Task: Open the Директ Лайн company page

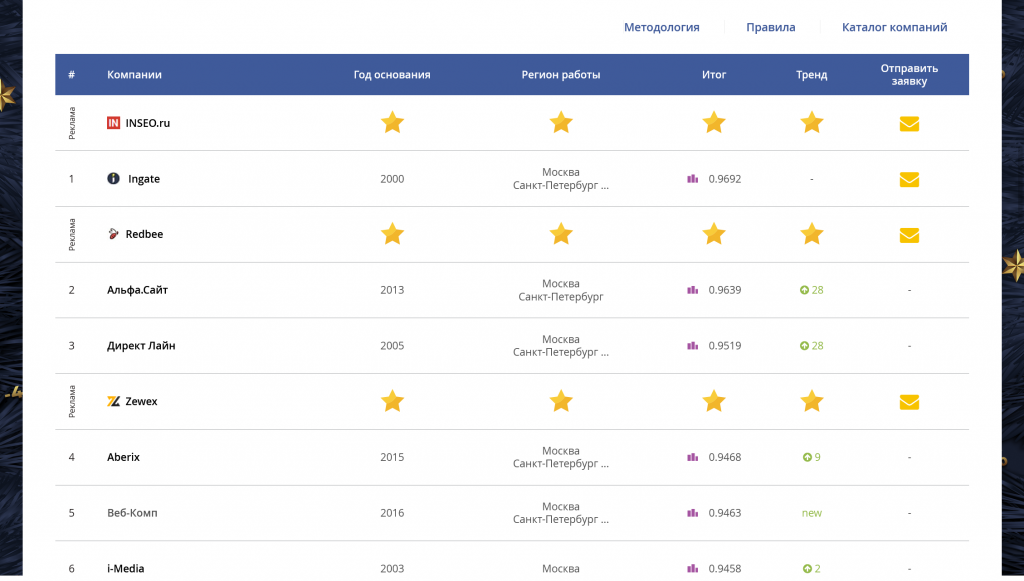Action: click(141, 345)
